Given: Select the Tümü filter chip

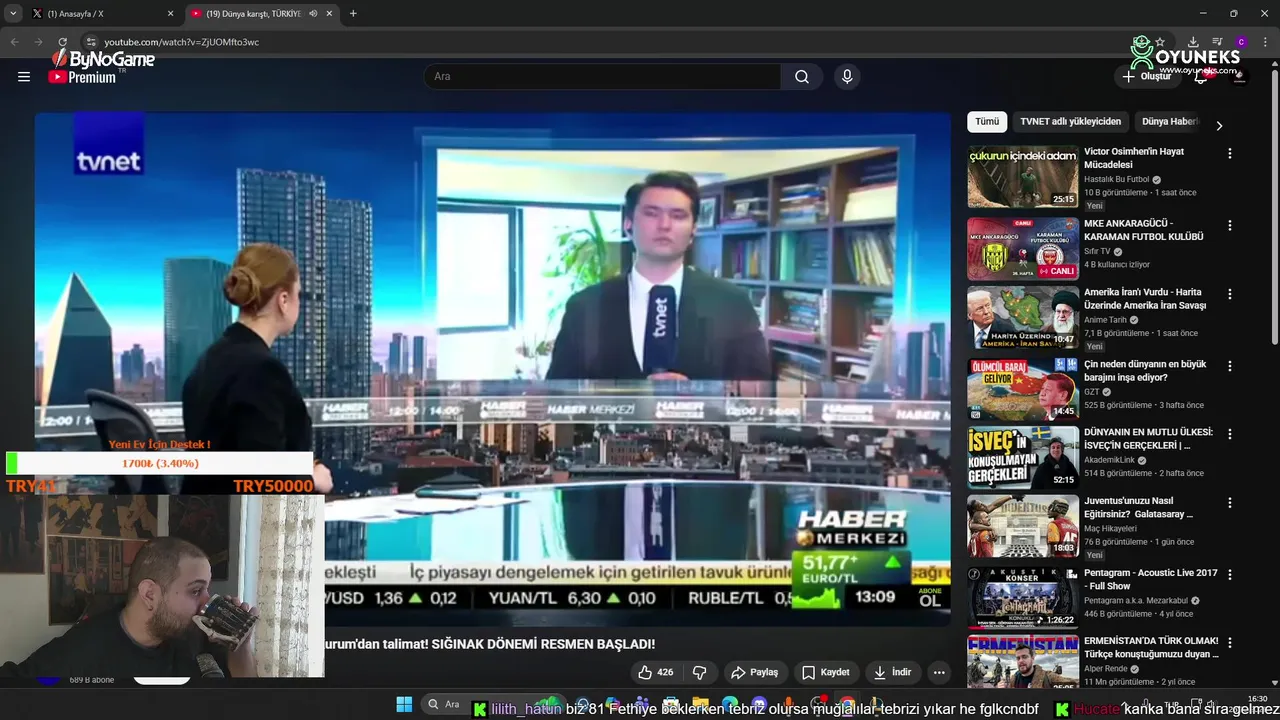Looking at the screenshot, I should point(987,121).
